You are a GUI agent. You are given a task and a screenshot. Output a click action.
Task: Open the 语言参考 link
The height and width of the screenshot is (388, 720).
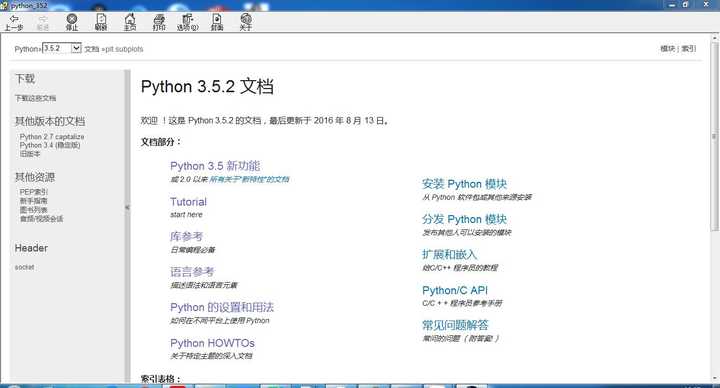pyautogui.click(x=192, y=272)
